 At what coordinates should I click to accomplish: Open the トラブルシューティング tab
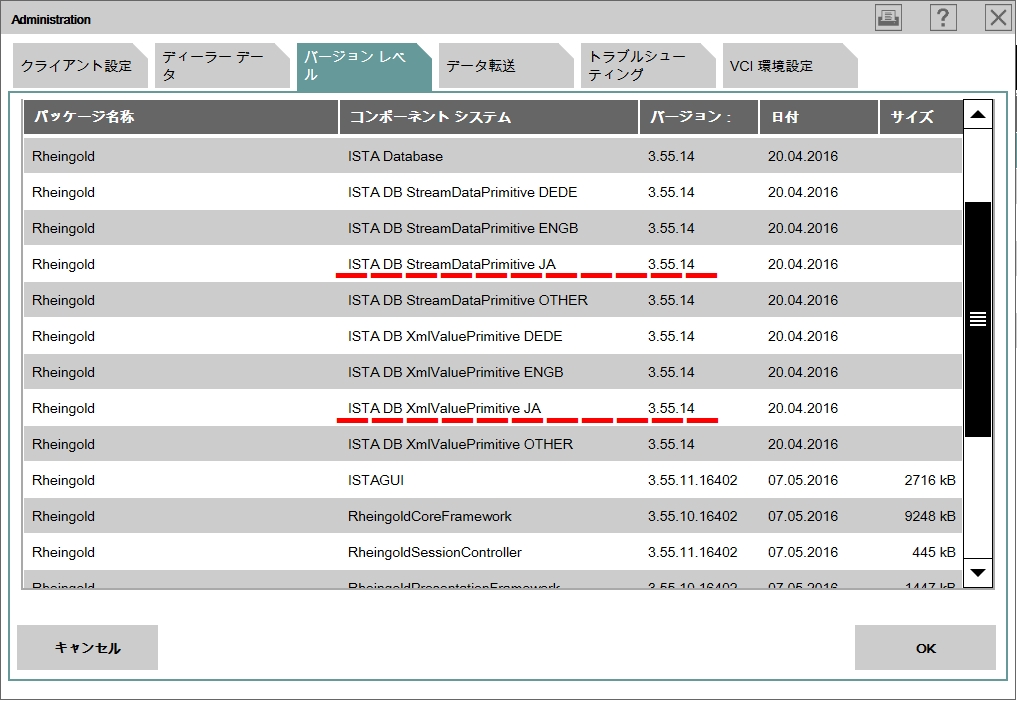coord(648,65)
